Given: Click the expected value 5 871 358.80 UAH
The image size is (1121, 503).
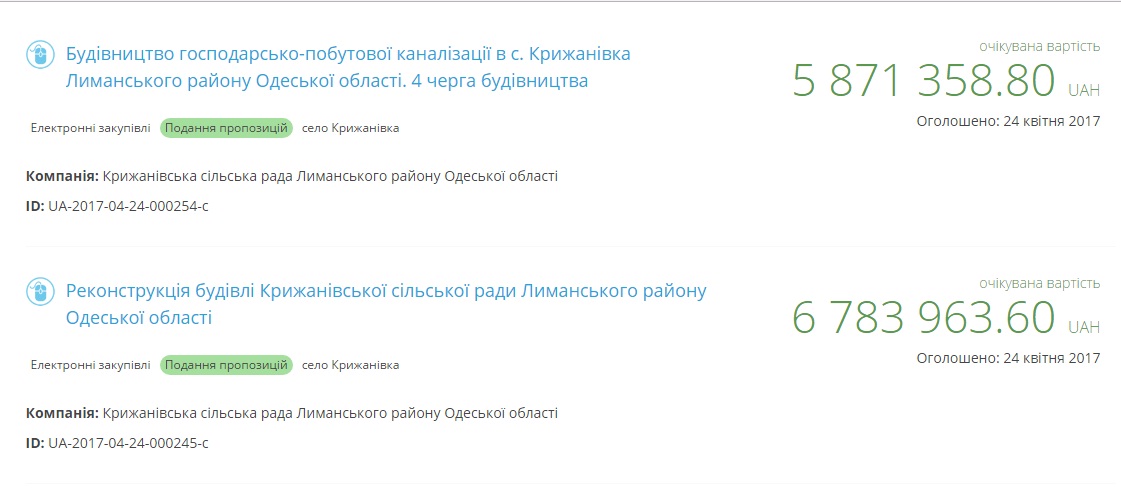Looking at the screenshot, I should (x=924, y=81).
